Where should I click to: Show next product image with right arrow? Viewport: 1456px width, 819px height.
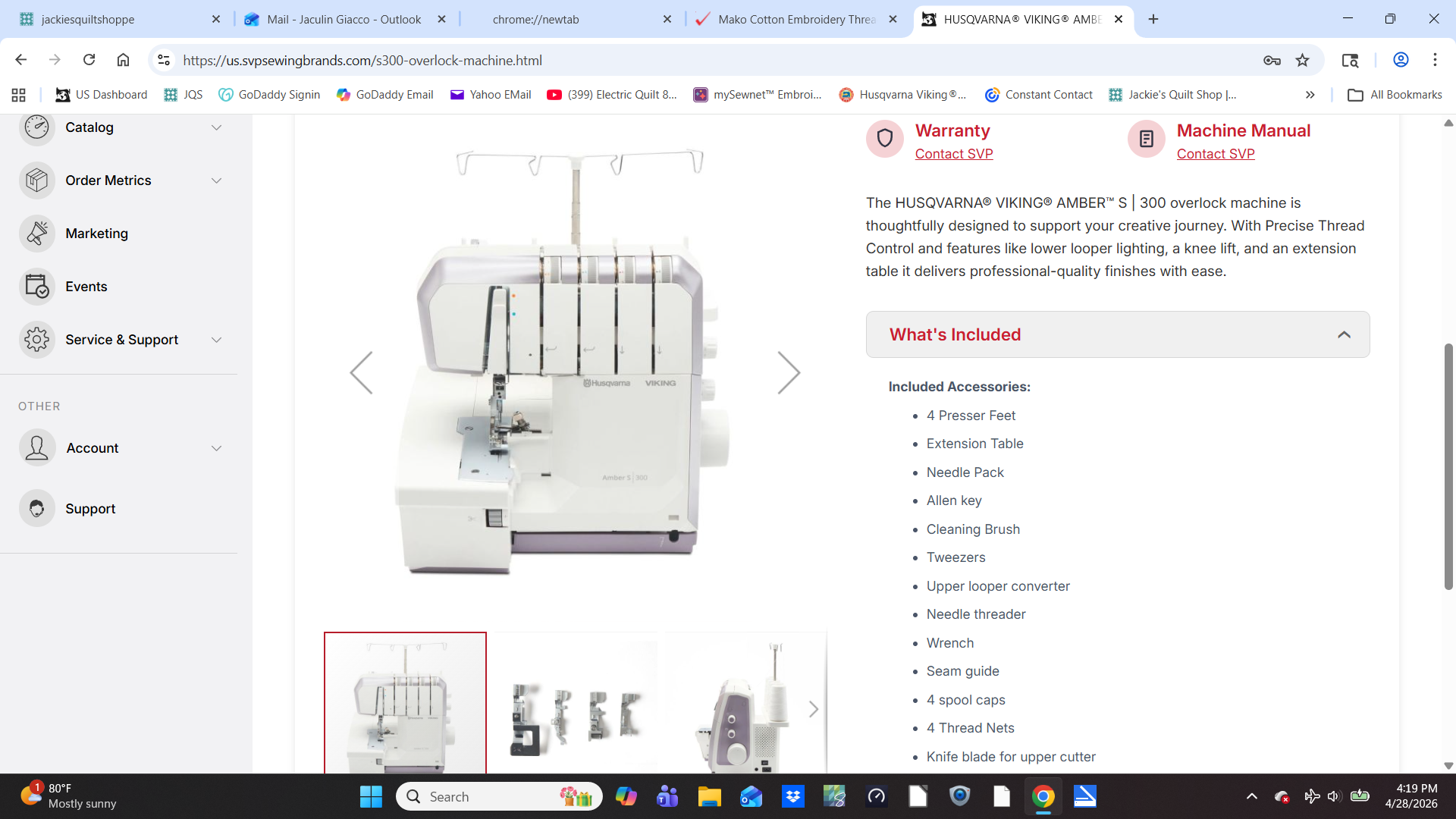[x=788, y=372]
